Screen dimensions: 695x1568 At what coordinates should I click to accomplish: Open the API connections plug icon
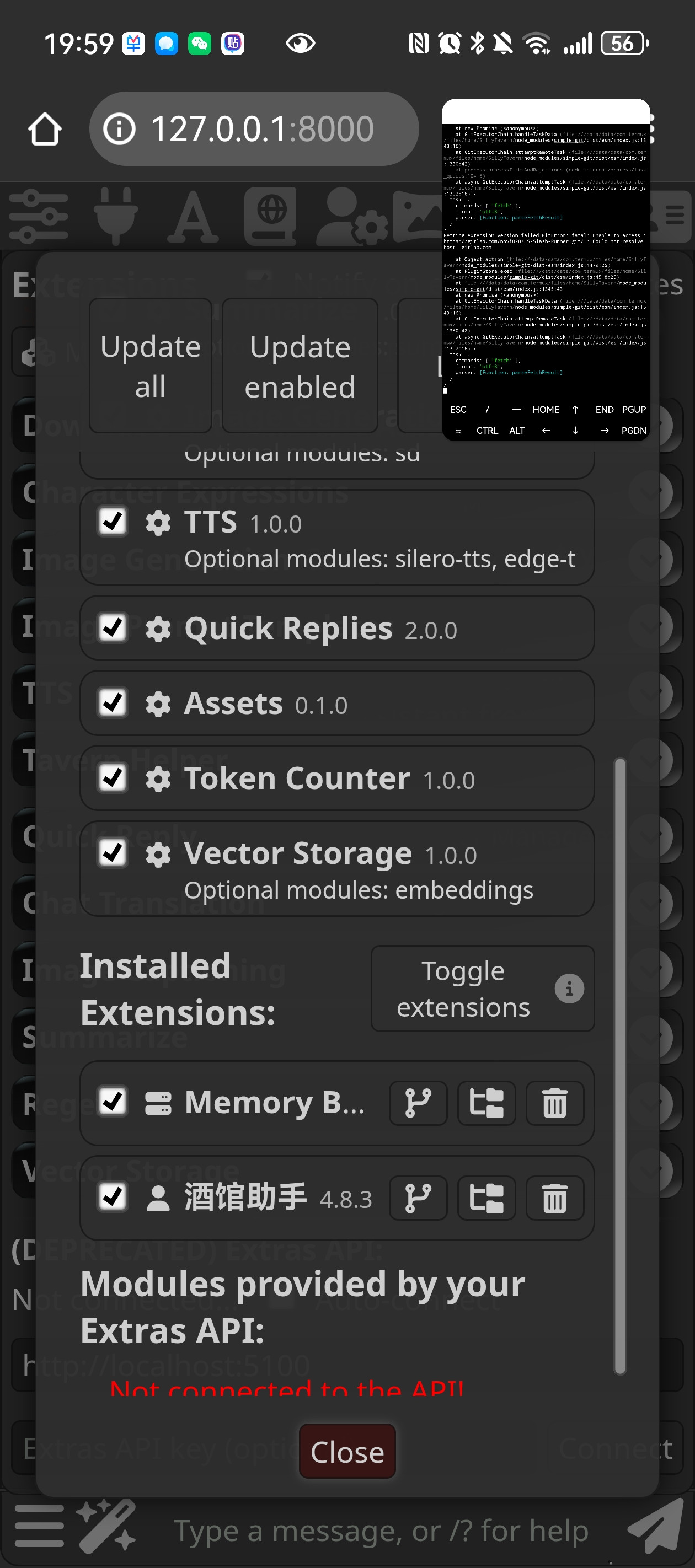tap(116, 216)
